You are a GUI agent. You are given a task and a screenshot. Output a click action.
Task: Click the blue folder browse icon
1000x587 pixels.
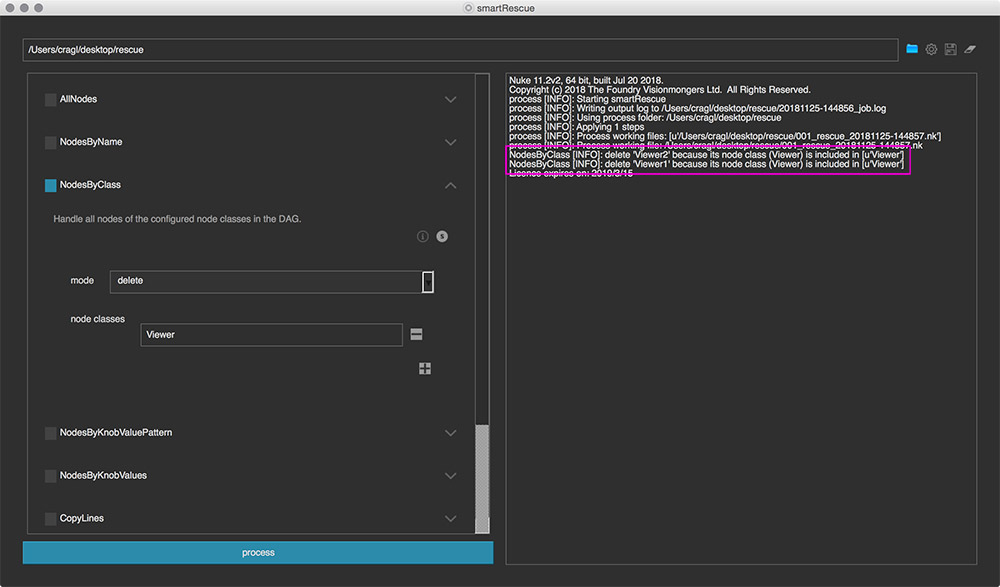tap(912, 49)
